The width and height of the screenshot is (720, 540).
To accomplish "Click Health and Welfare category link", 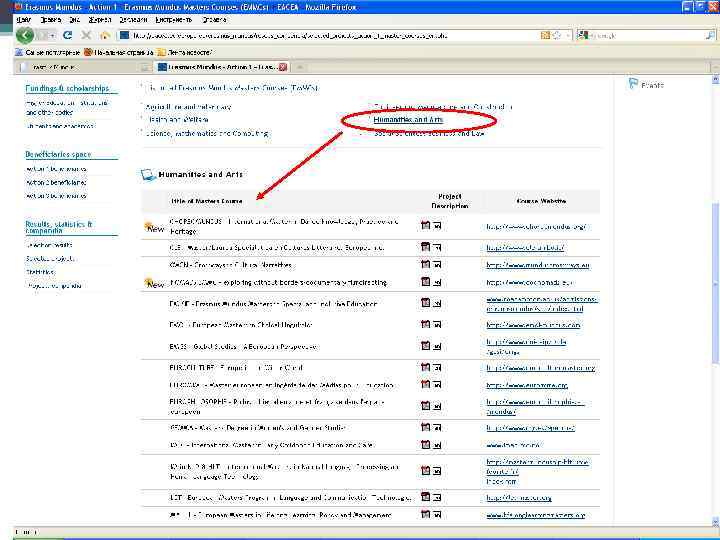I will (177, 119).
